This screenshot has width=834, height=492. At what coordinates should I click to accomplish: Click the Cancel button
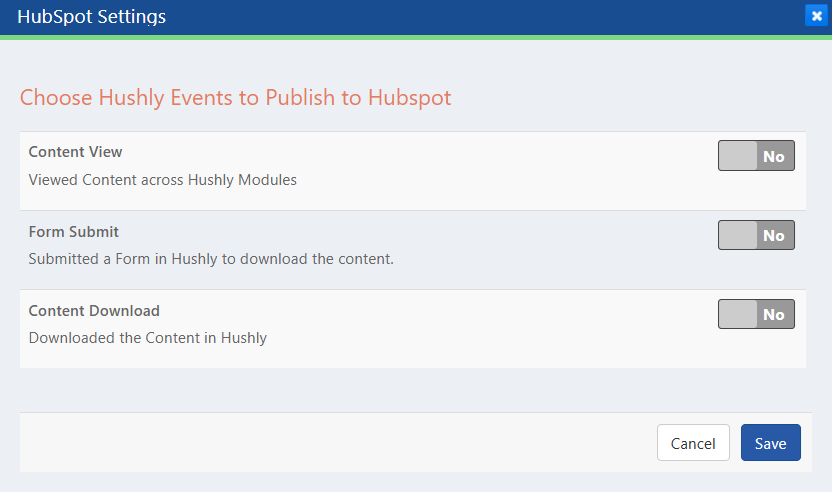click(693, 443)
